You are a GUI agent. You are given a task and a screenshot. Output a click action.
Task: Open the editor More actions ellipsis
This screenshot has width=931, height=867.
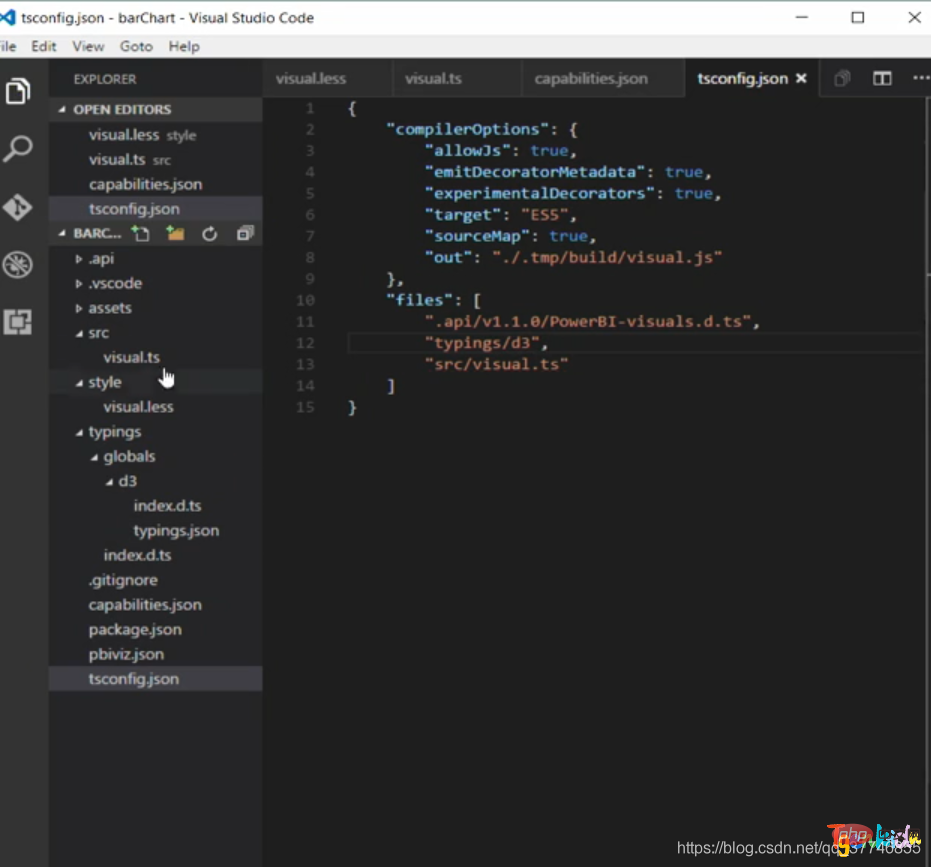[921, 78]
